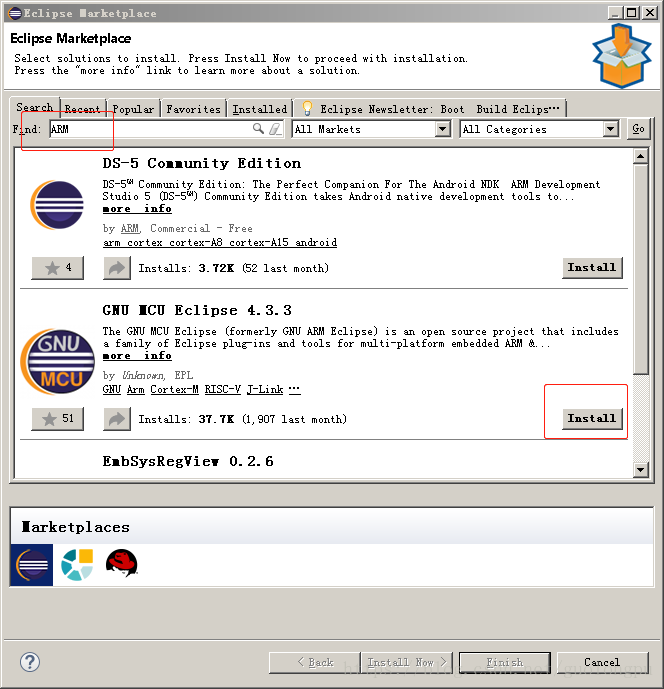The height and width of the screenshot is (689, 664).
Task: Click the Install Now button
Action: point(406,662)
